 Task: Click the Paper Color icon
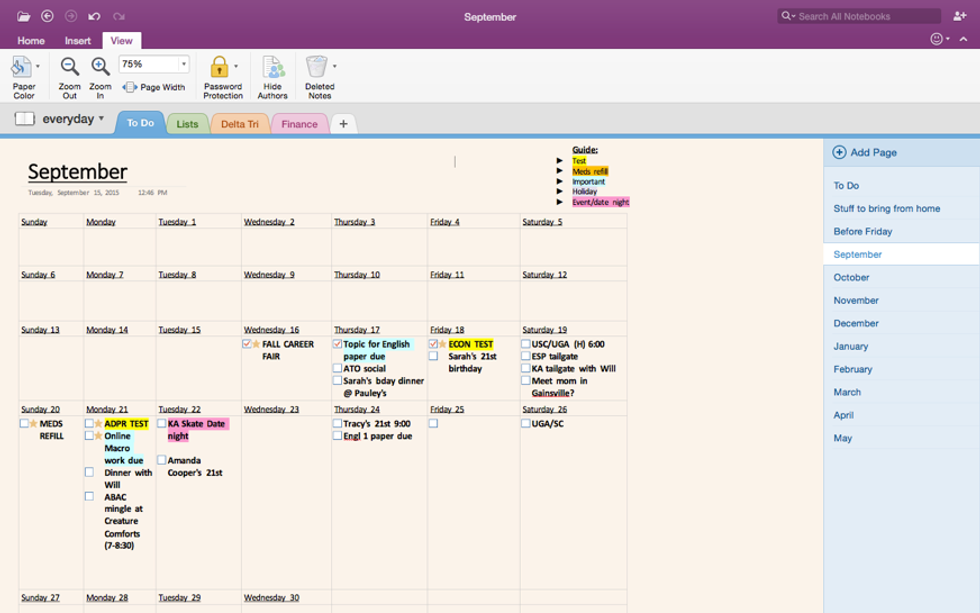[x=21, y=67]
